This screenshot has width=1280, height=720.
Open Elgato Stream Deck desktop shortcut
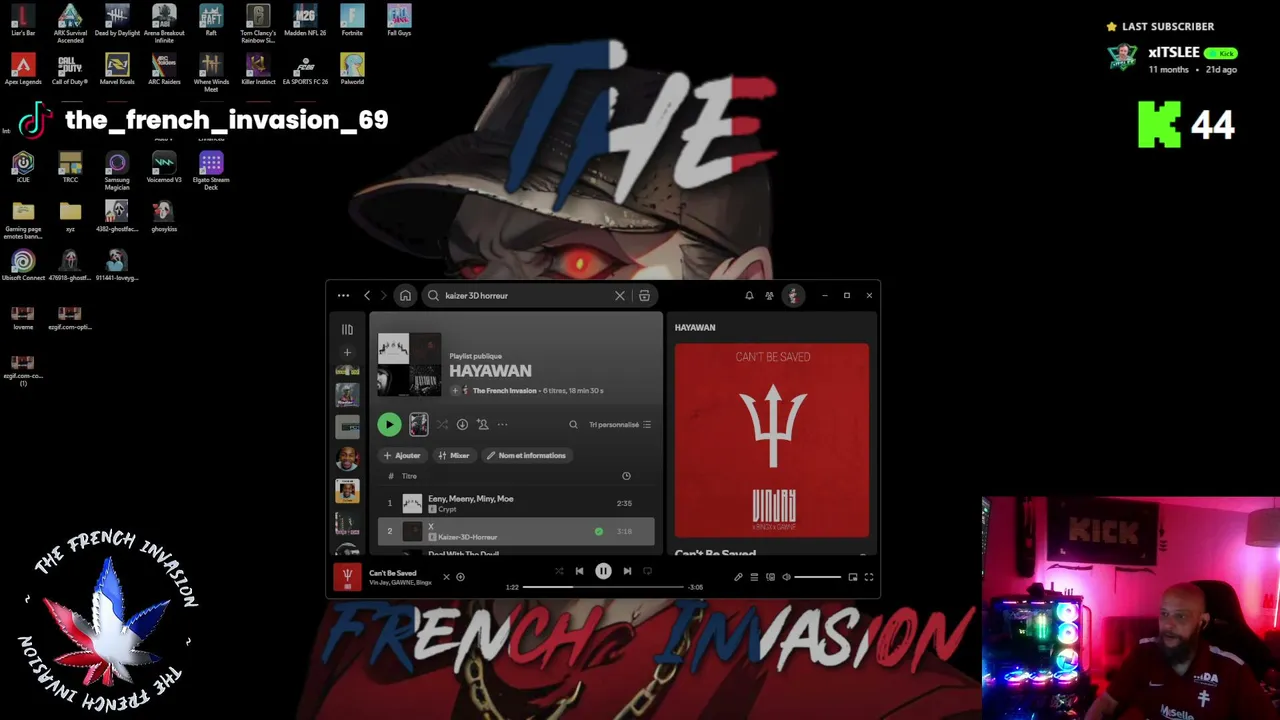point(211,170)
